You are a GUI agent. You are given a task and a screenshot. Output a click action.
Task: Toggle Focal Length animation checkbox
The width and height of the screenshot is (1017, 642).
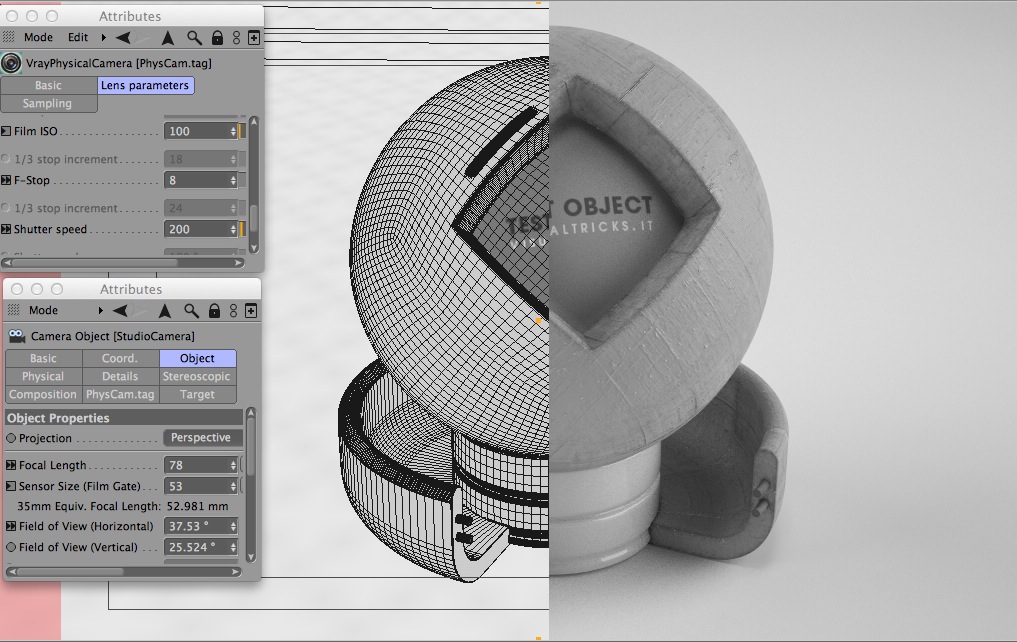click(x=11, y=465)
